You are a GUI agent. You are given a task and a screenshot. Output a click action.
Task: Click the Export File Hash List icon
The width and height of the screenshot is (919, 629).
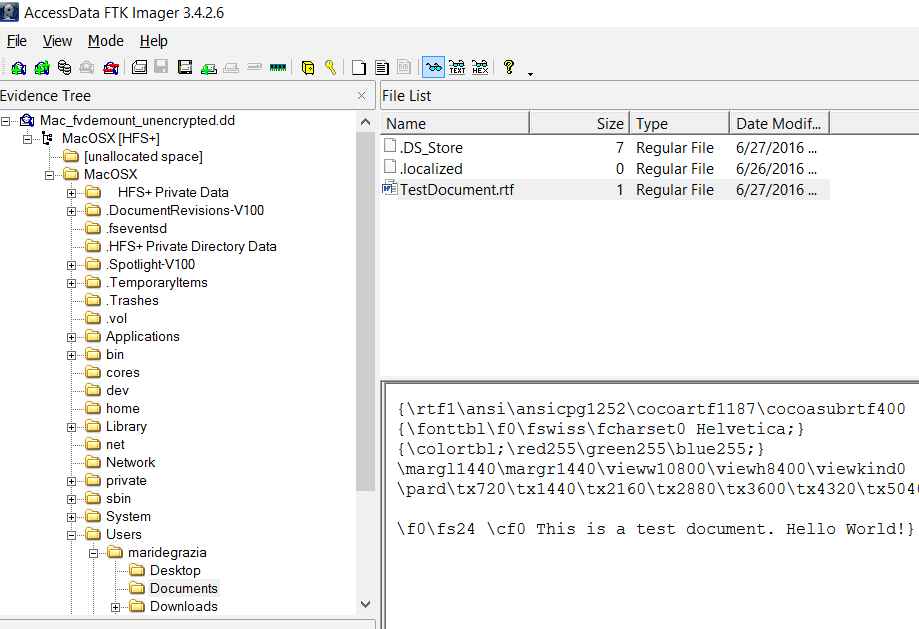[x=382, y=68]
